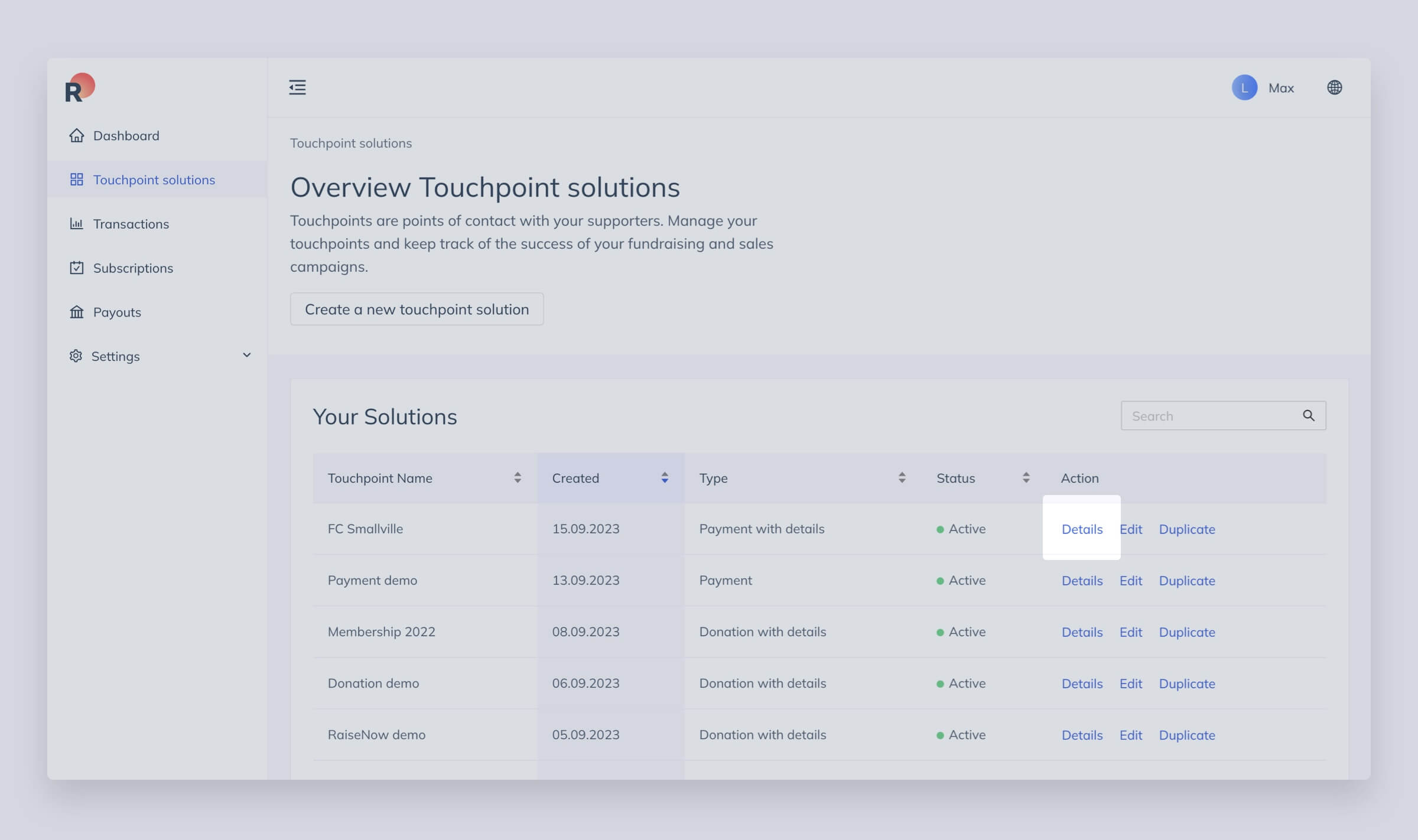Collapse the sidebar with the menu-fold icon
The height and width of the screenshot is (840, 1418).
pos(297,87)
